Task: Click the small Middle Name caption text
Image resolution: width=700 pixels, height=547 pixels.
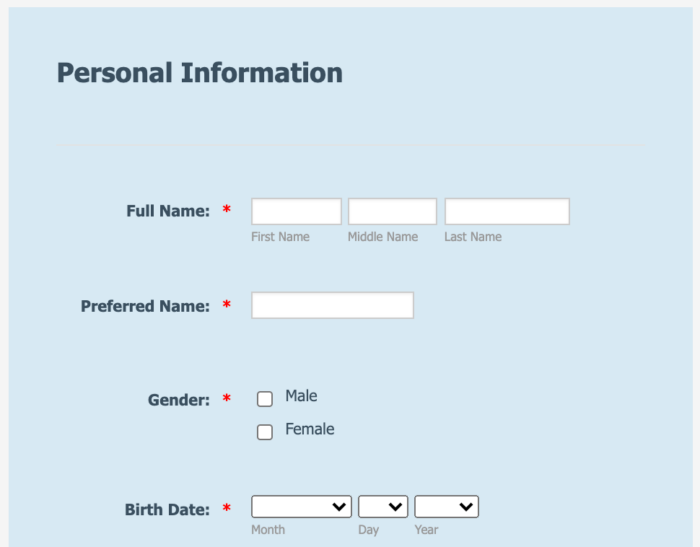Action: point(383,237)
